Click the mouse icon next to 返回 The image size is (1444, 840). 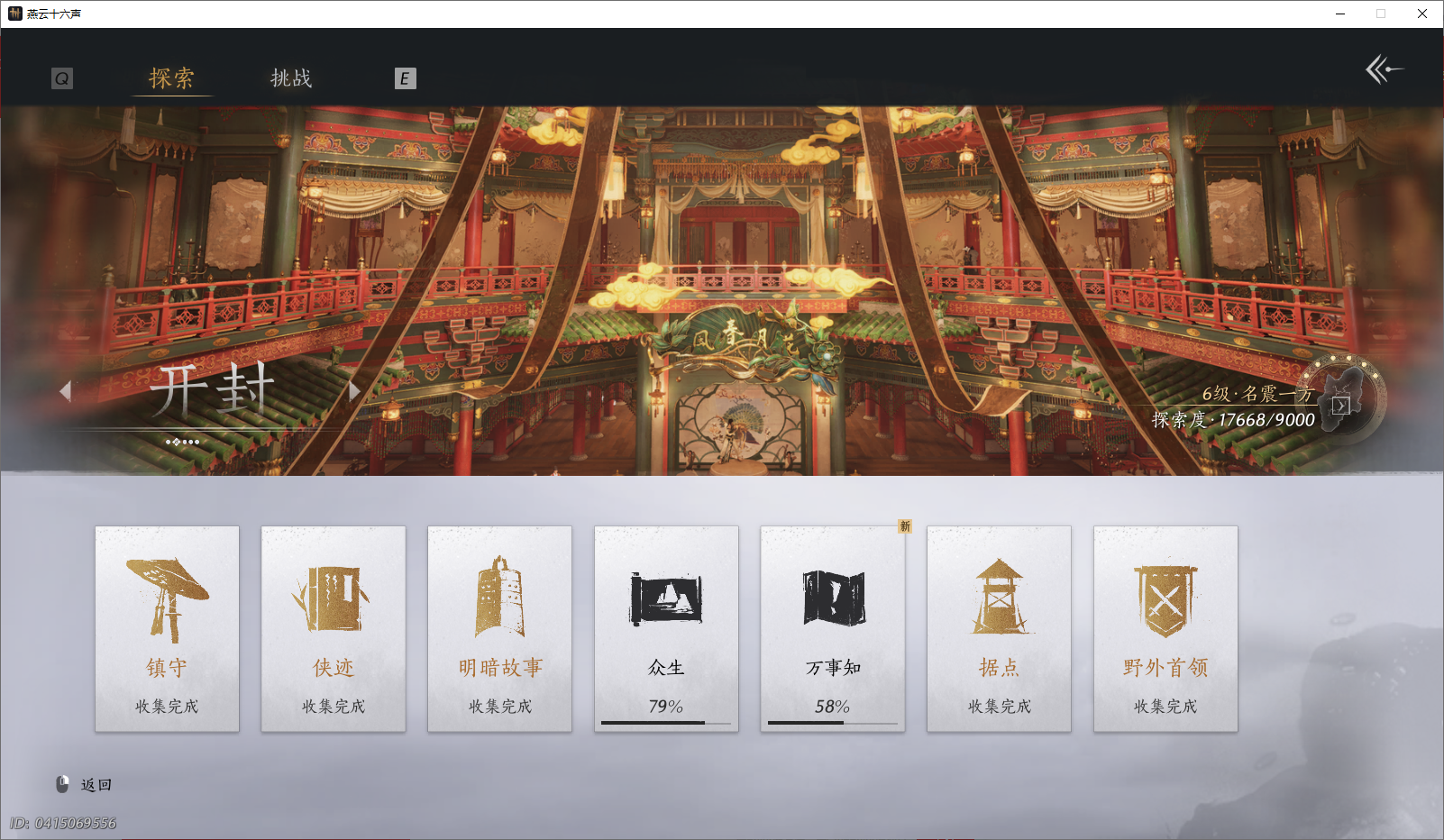point(62,783)
